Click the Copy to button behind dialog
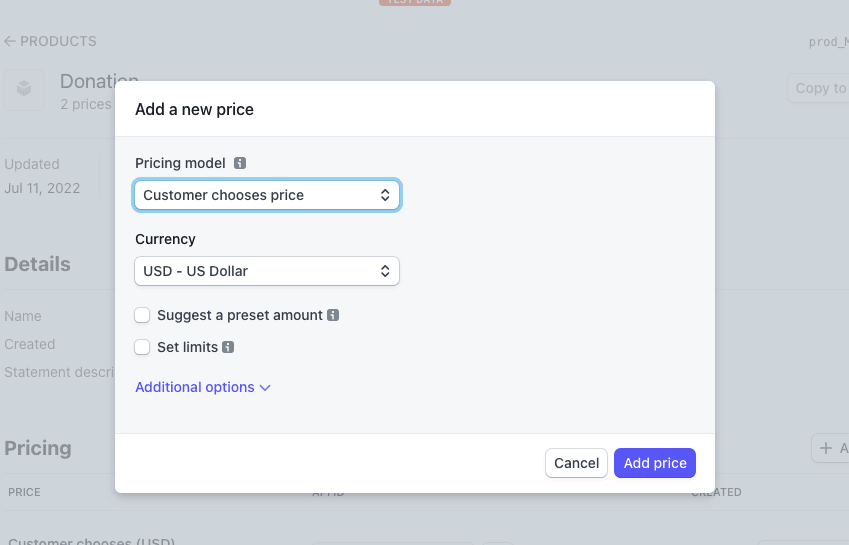 (x=818, y=88)
